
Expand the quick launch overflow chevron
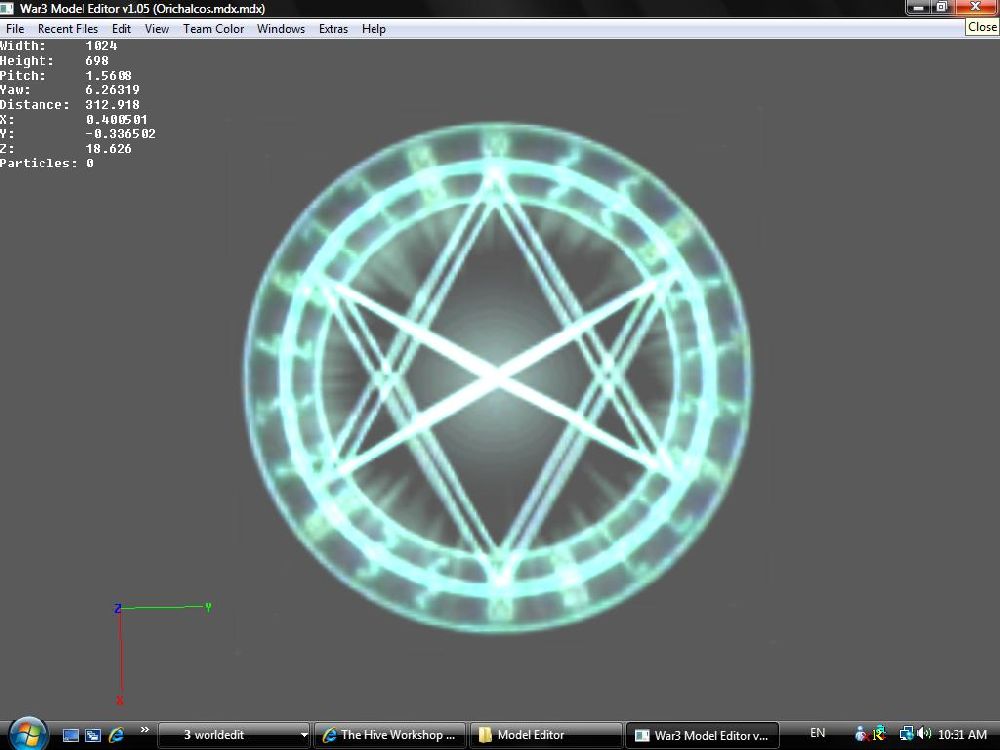(145, 730)
